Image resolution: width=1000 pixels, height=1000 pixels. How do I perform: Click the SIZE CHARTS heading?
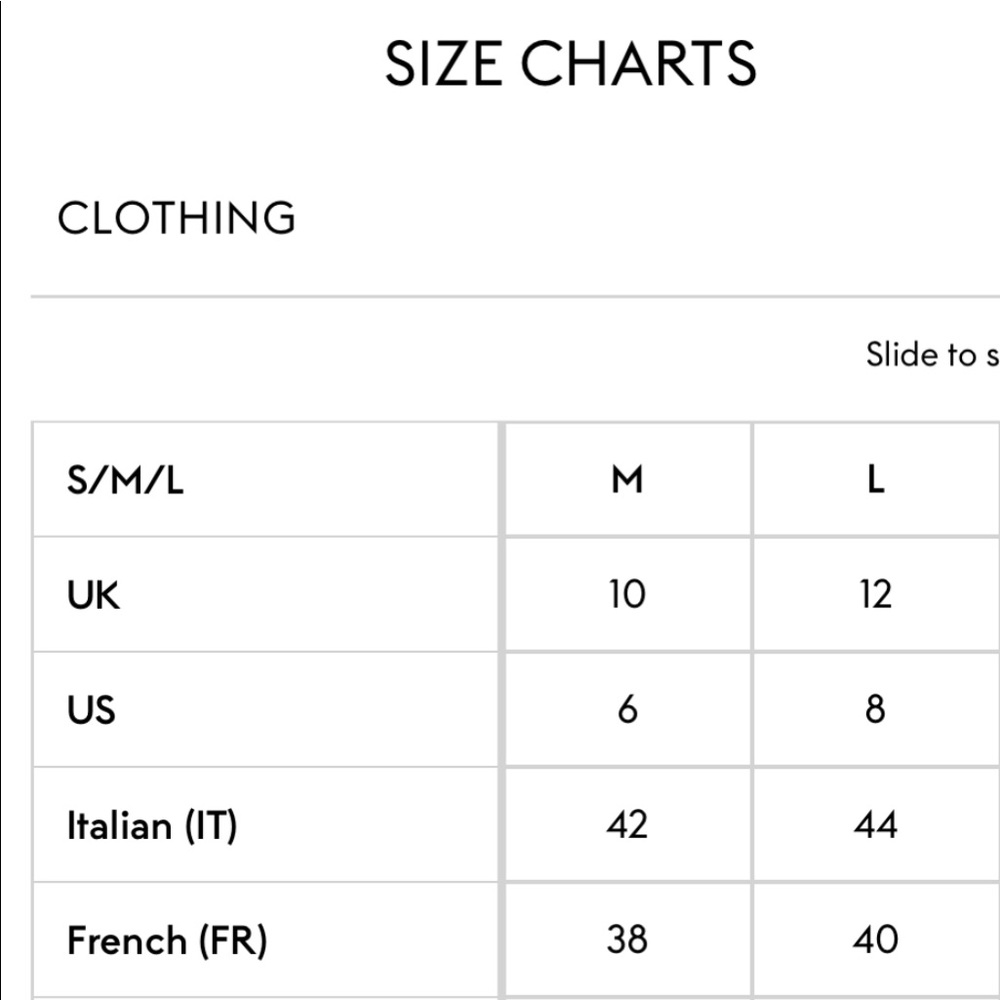click(x=571, y=63)
